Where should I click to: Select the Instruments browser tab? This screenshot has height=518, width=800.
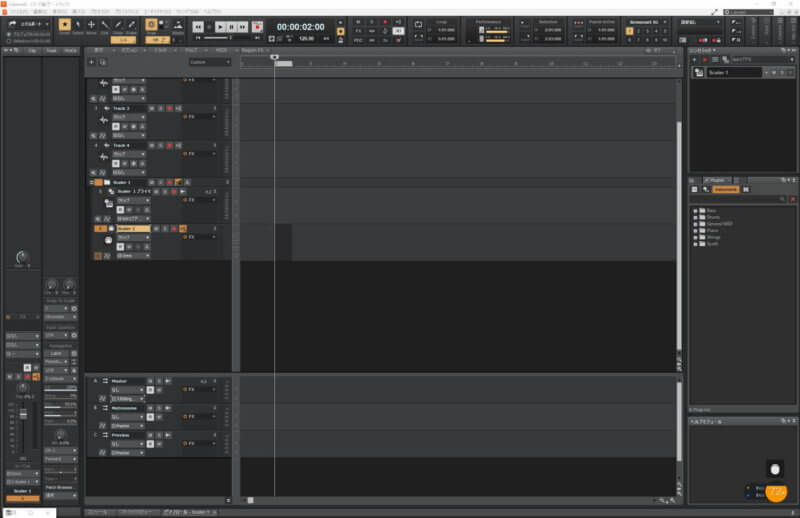pos(725,189)
